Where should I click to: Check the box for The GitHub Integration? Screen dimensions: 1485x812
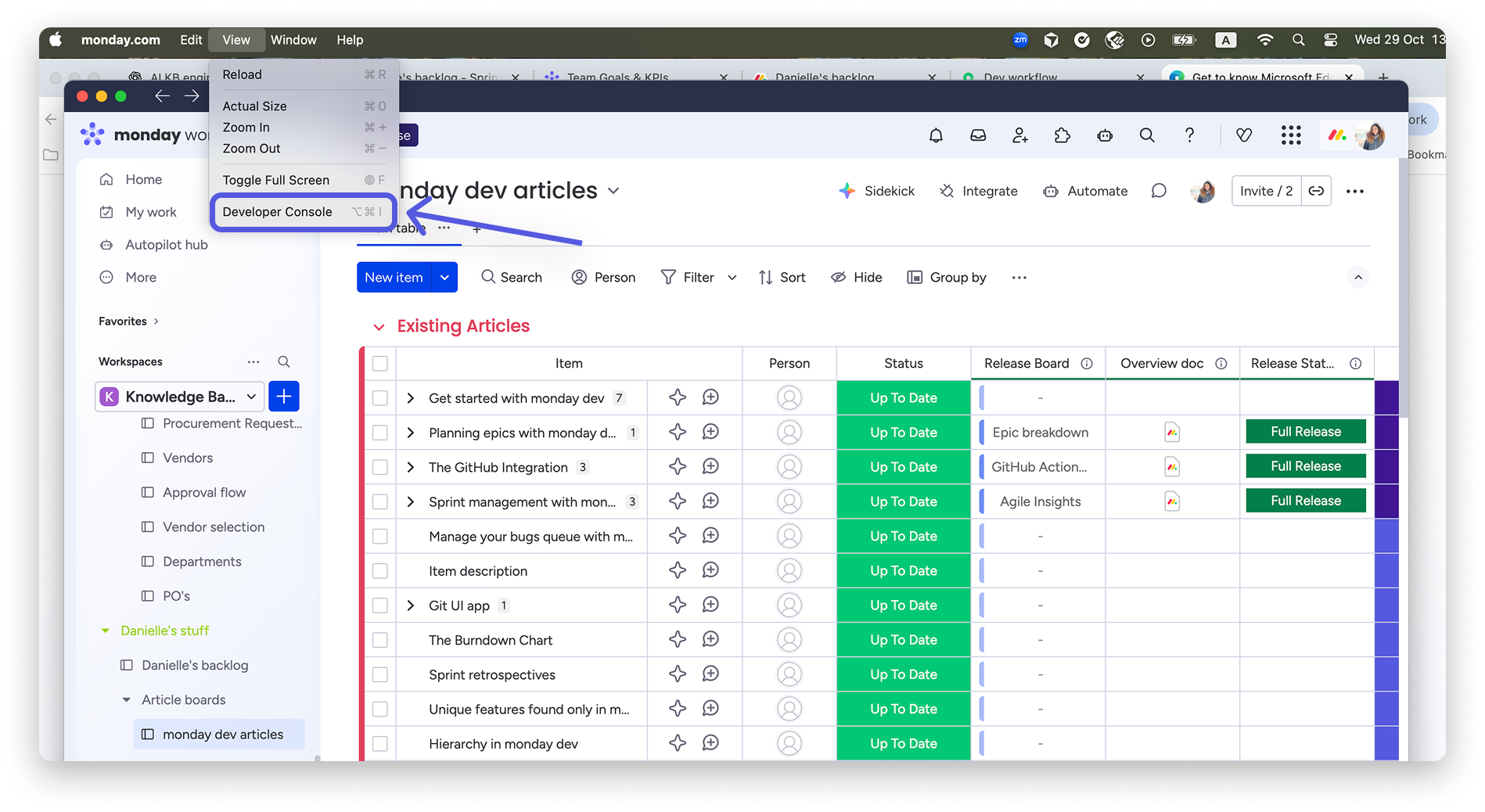pyautogui.click(x=380, y=467)
